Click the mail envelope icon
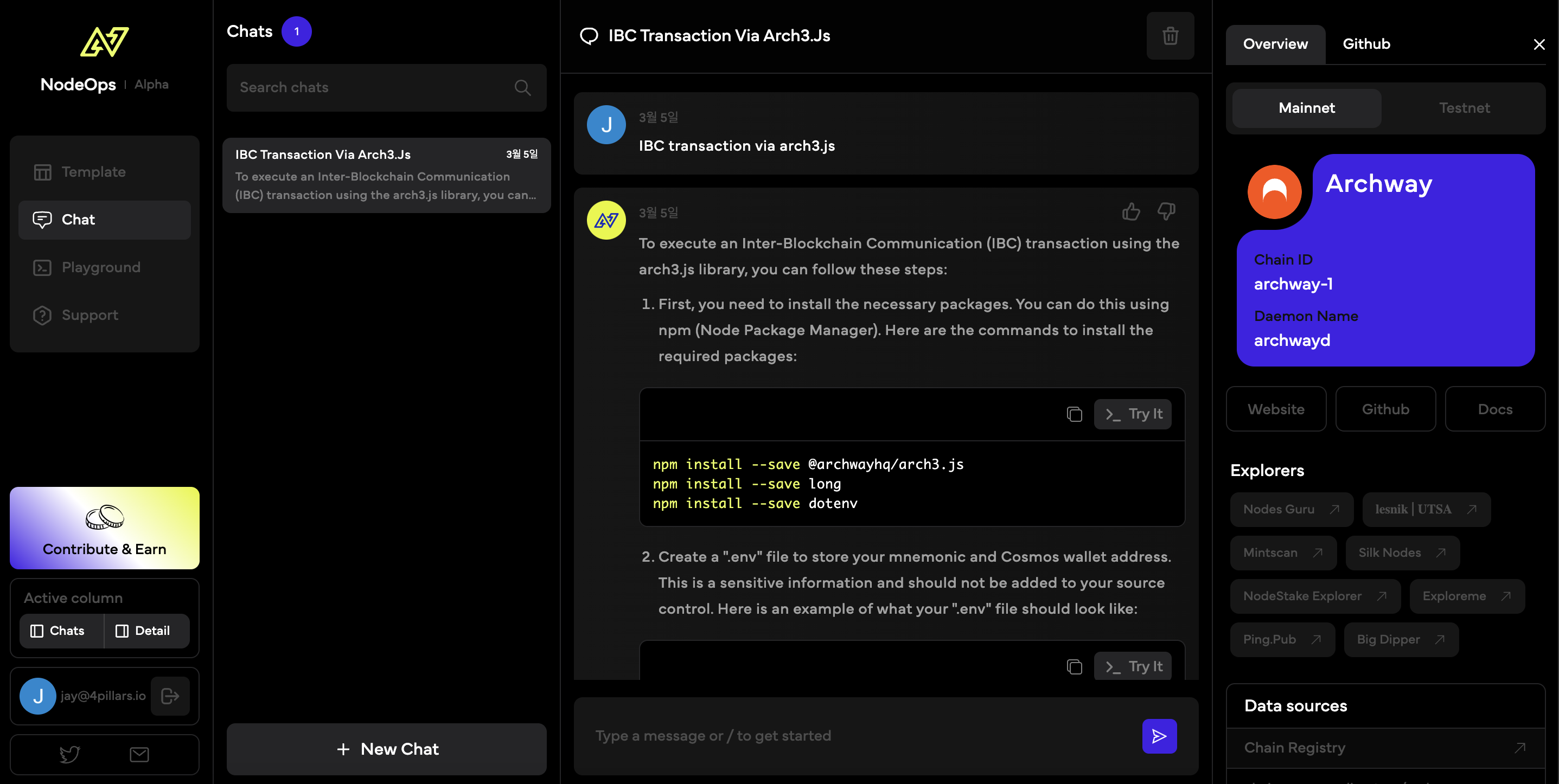Viewport: 1559px width, 784px height. pos(139,754)
